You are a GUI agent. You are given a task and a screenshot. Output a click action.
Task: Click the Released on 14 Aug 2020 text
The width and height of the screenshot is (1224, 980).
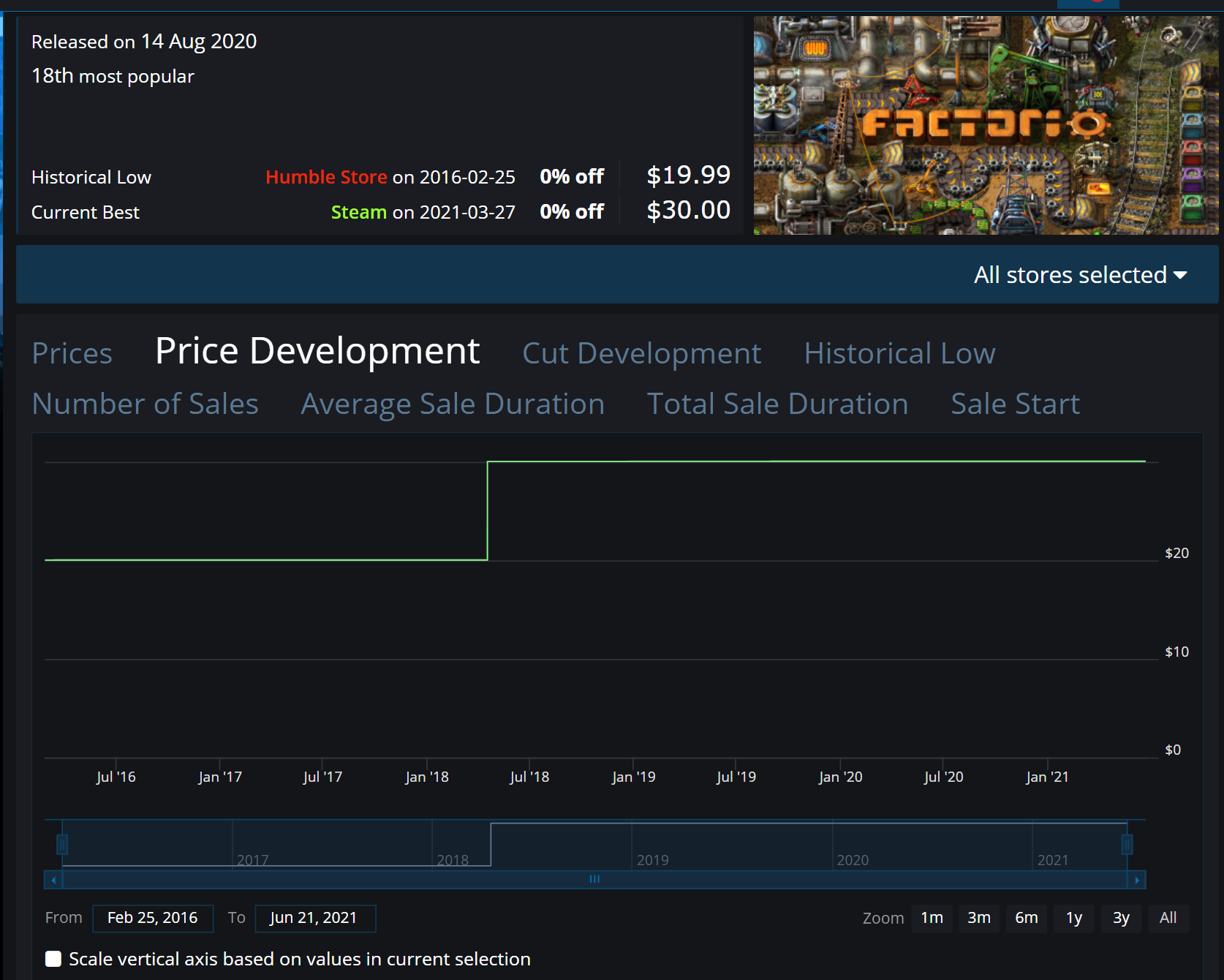click(144, 42)
